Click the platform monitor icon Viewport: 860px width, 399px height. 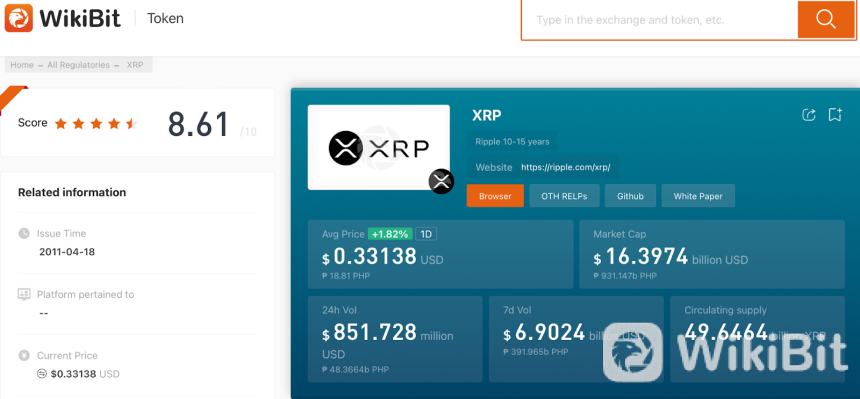click(24, 294)
